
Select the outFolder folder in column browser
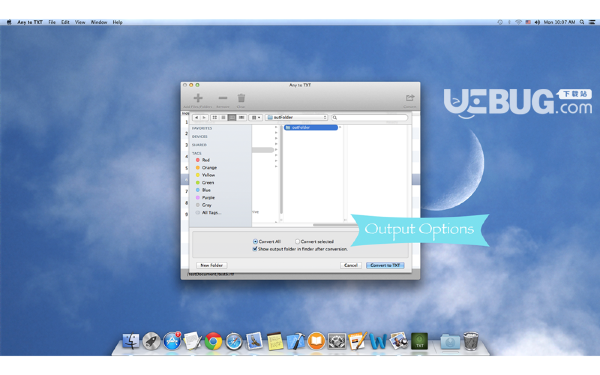pyautogui.click(x=311, y=127)
